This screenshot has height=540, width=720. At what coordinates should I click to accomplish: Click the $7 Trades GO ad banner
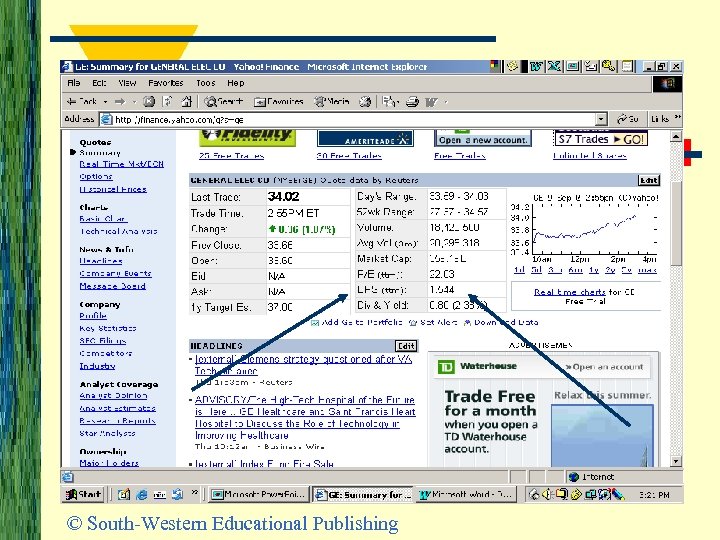coord(601,139)
